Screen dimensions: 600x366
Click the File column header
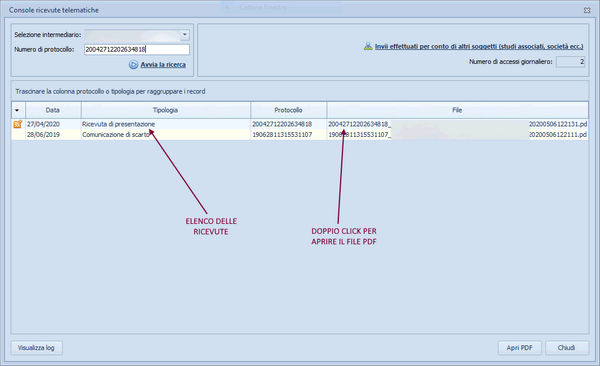[457, 110]
